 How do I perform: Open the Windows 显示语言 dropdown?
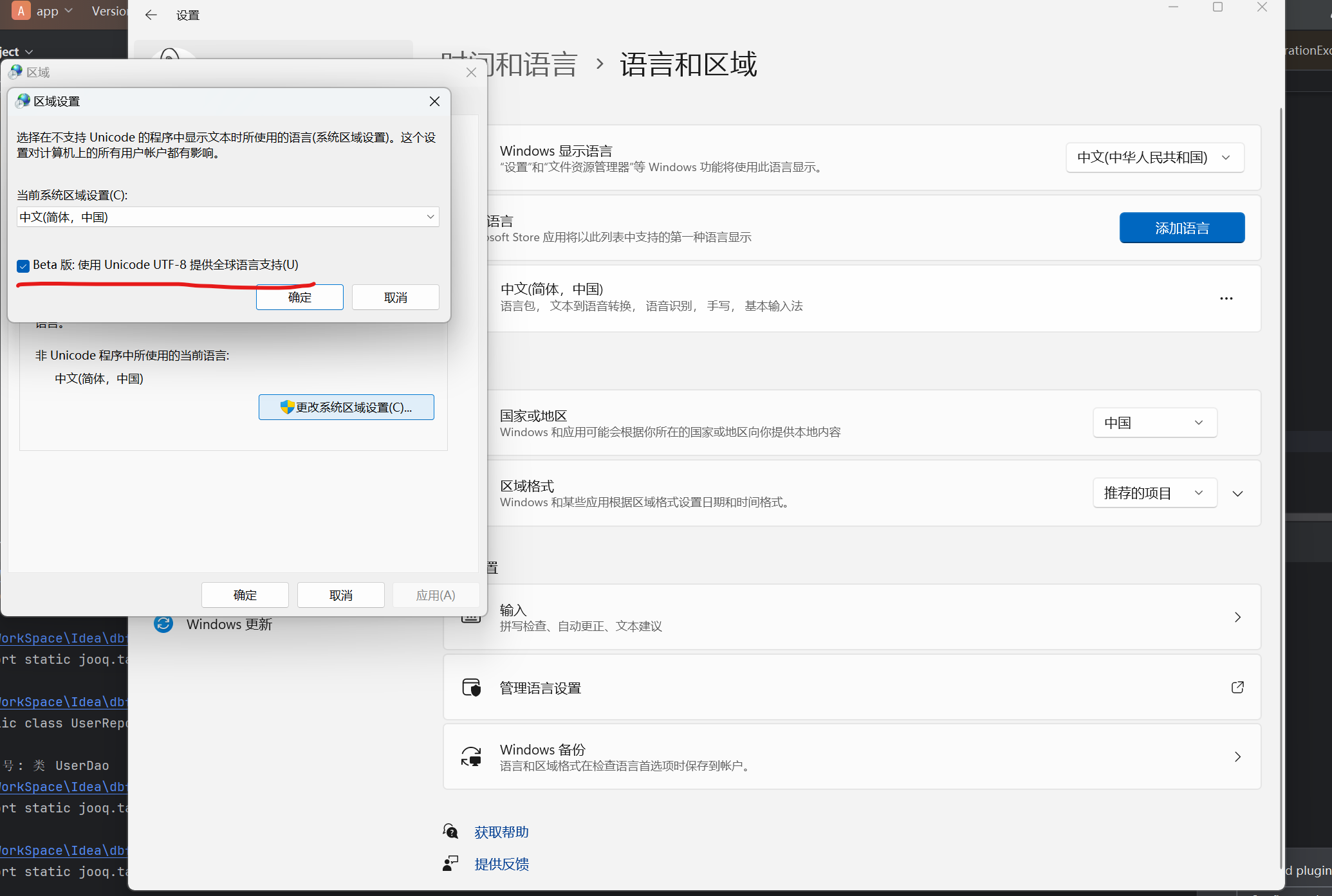coord(1154,158)
